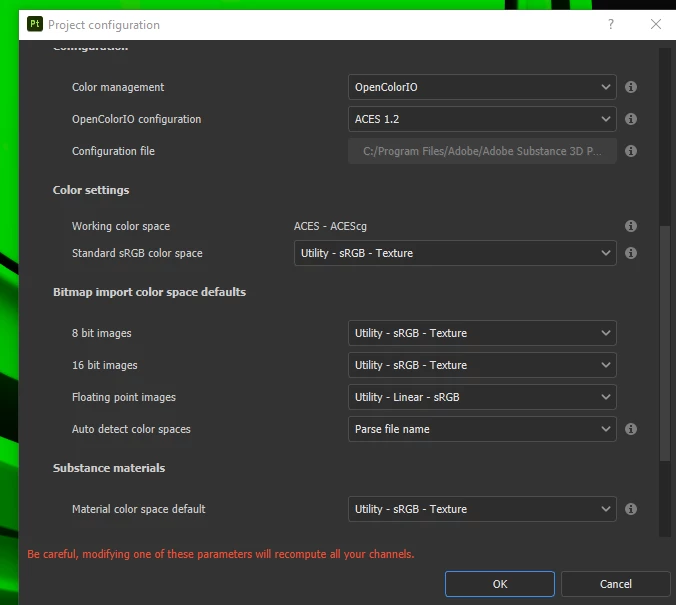The width and height of the screenshot is (676, 605).
Task: Click the Floating point images label
Action: coord(124,397)
